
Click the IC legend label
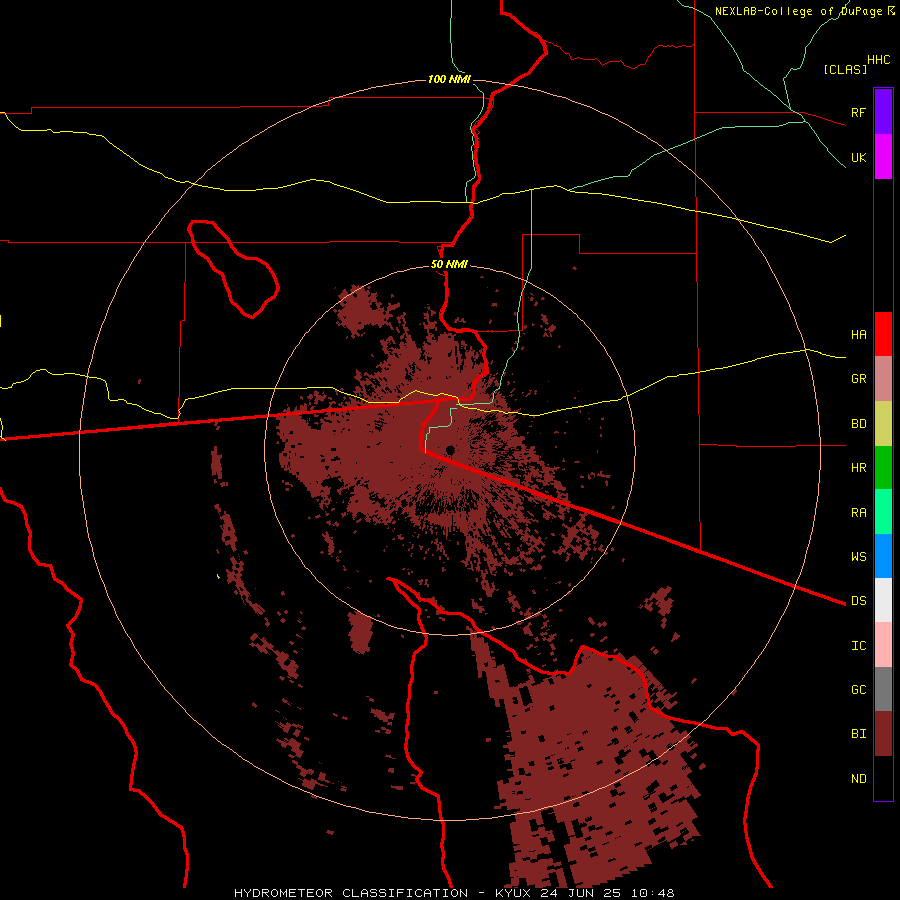858,646
